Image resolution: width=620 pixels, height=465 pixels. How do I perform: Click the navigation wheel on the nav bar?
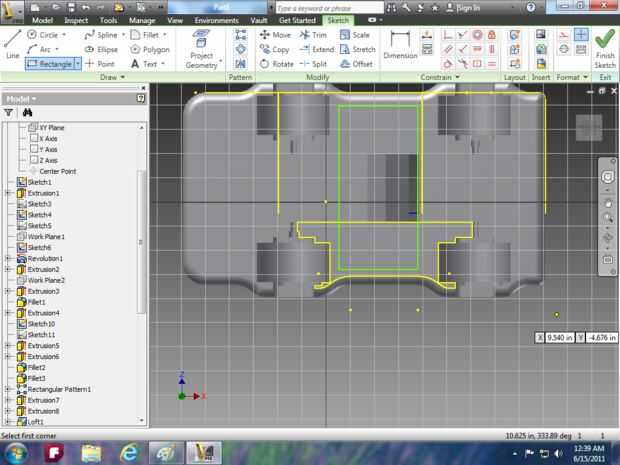(x=608, y=177)
